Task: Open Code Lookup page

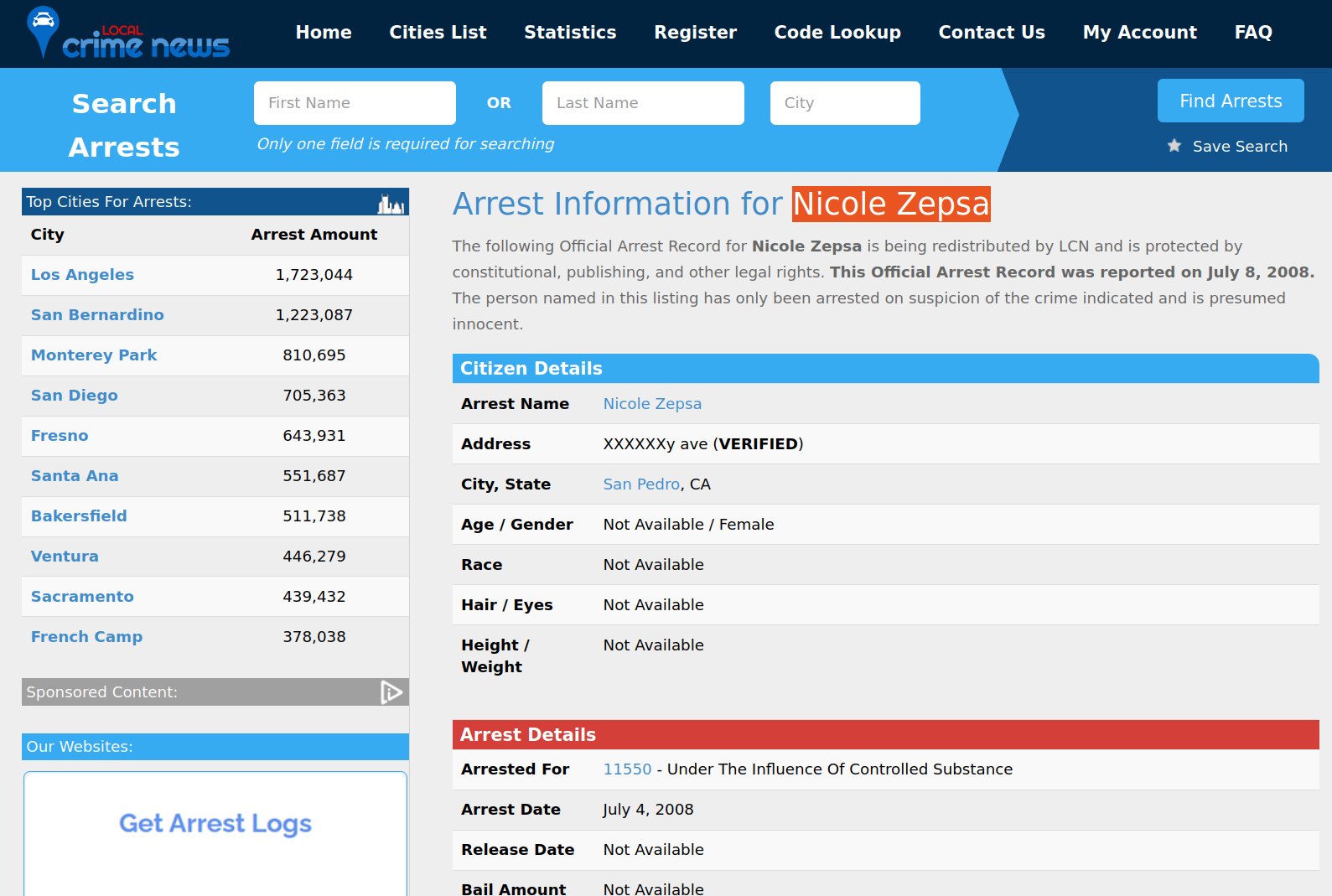Action: click(x=837, y=33)
